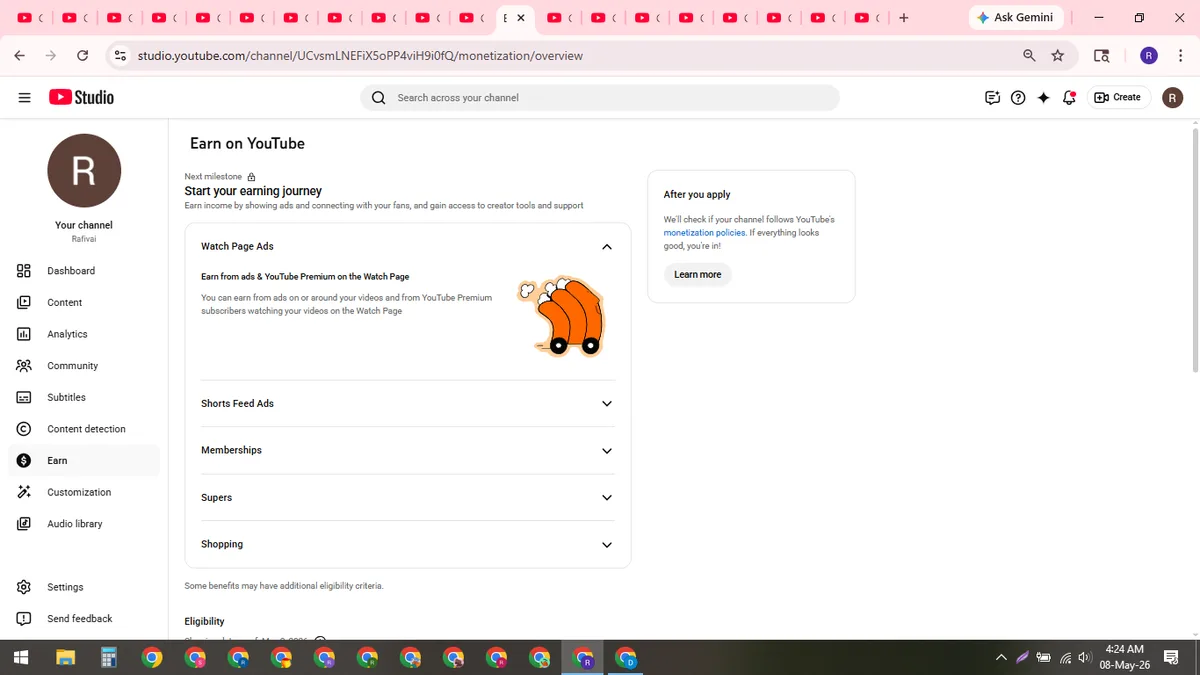Open the Audio library icon in sidebar
Screen dimensions: 1200x675
point(24,524)
